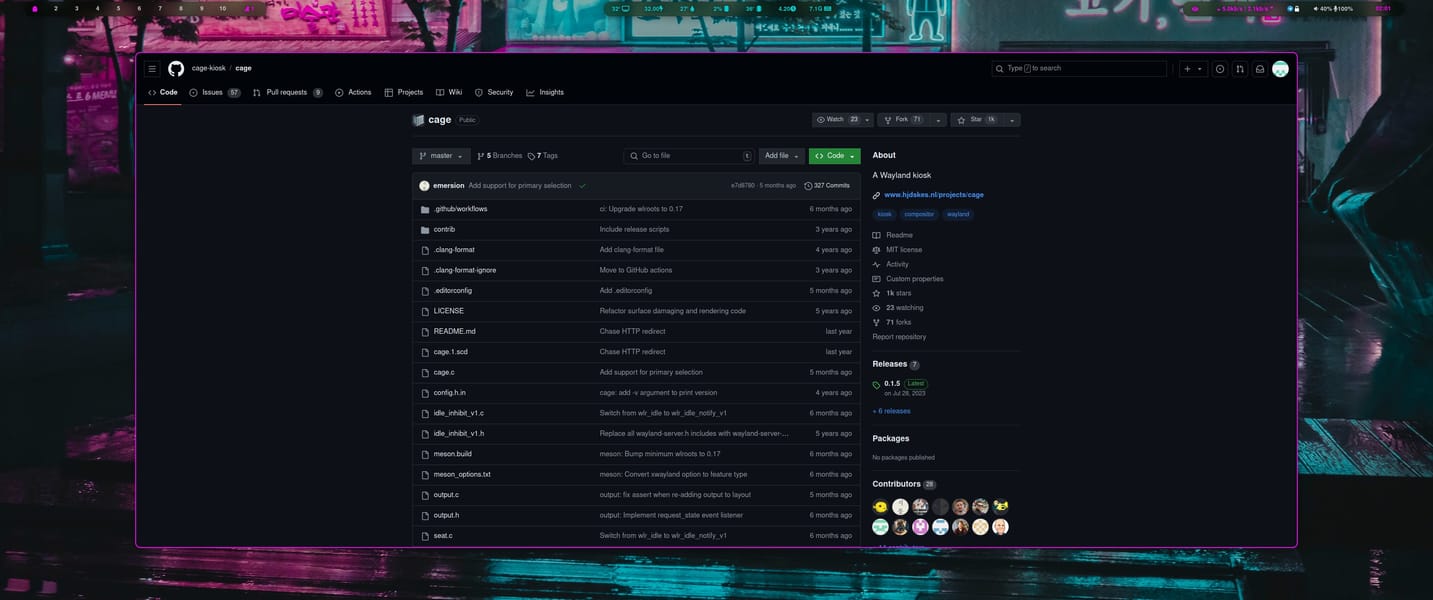Open the Pull requests tab

coord(288,92)
